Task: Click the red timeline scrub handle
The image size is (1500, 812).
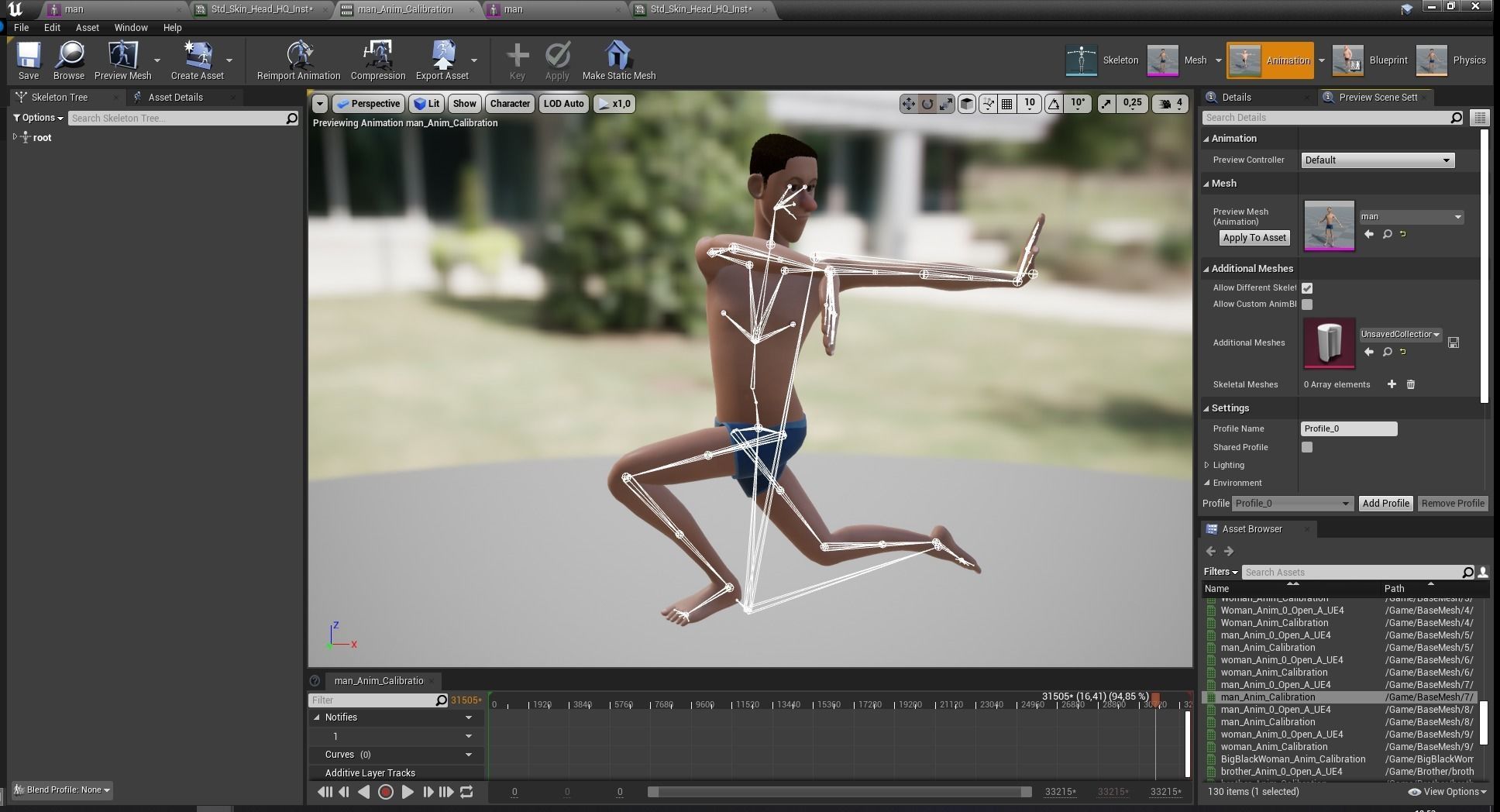Action: coord(1155,700)
